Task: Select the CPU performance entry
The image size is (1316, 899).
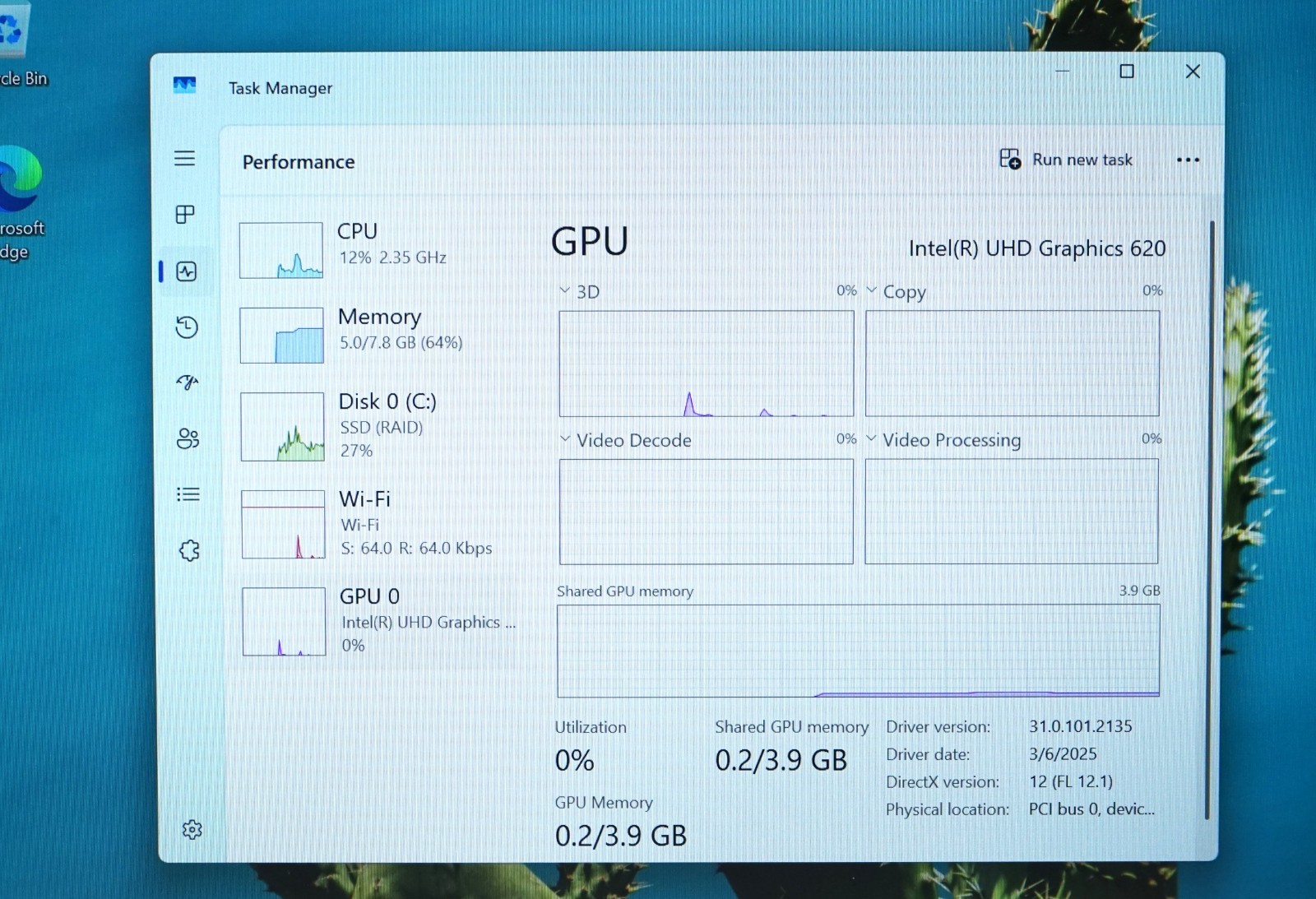Action: click(378, 249)
